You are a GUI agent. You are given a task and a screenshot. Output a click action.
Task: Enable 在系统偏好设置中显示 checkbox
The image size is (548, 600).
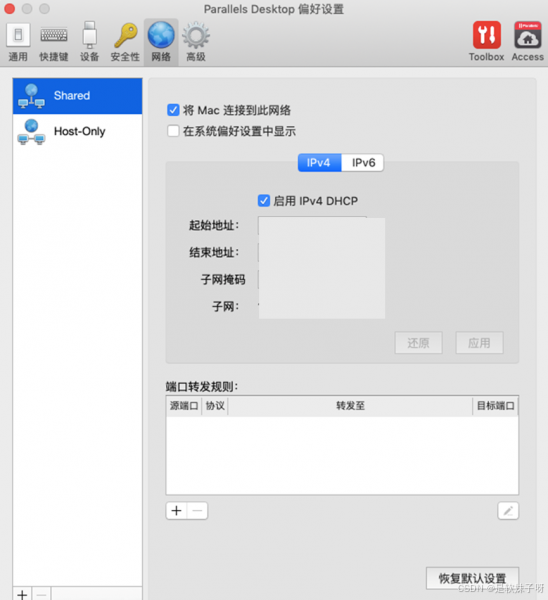(x=173, y=131)
